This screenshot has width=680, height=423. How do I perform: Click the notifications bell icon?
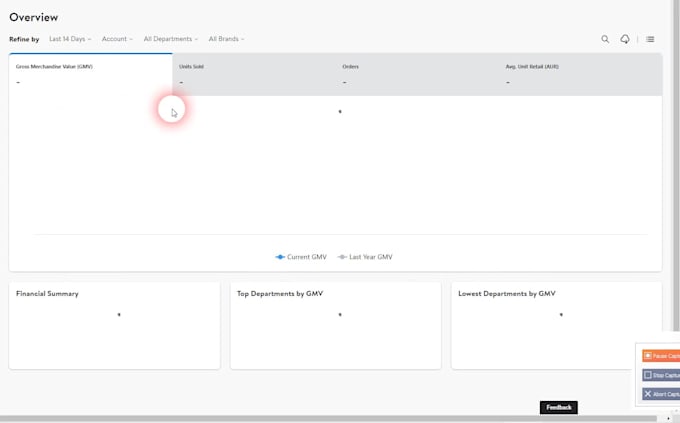tap(625, 39)
